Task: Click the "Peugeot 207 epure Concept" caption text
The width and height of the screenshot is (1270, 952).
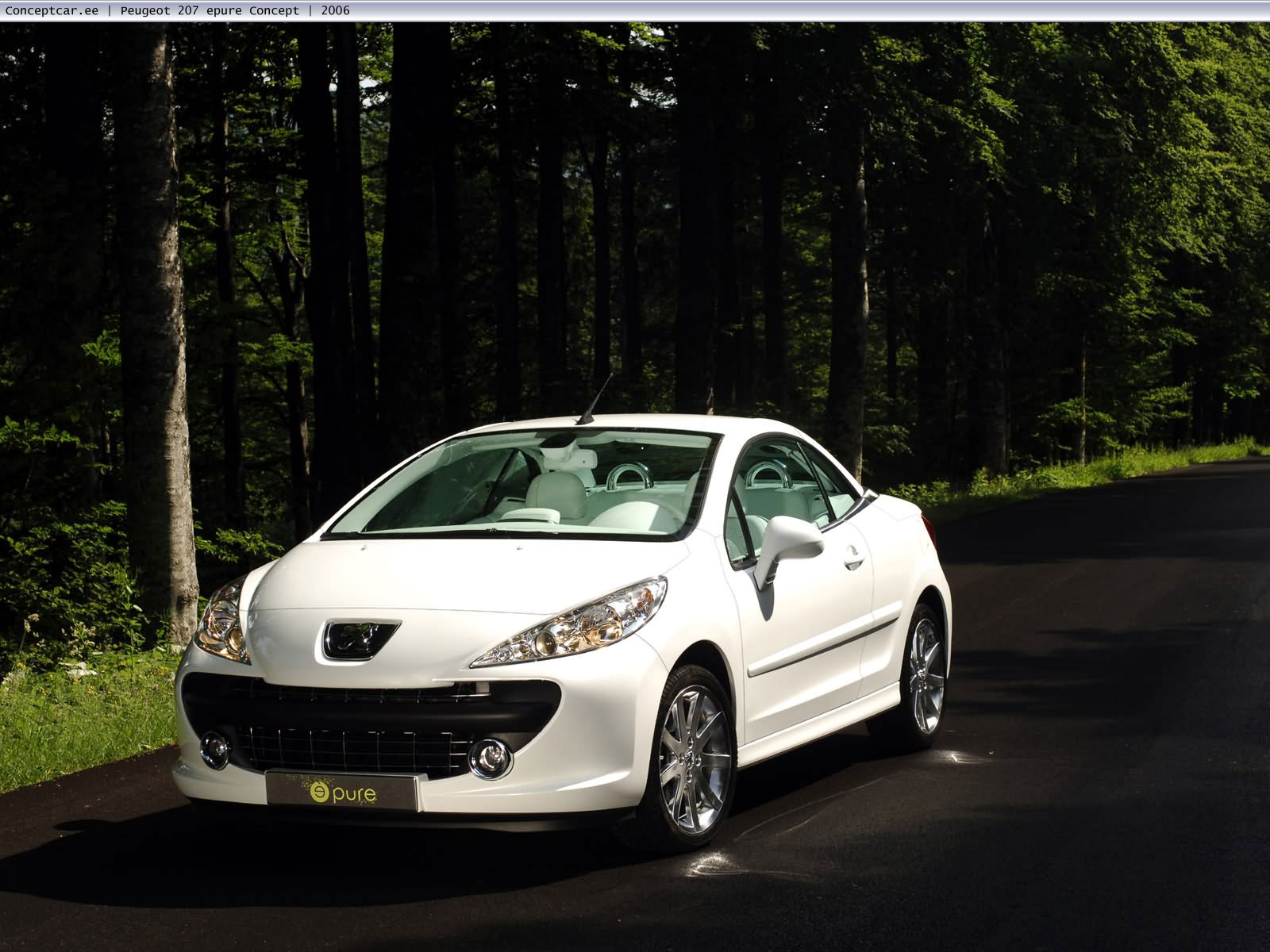Action: (210, 10)
